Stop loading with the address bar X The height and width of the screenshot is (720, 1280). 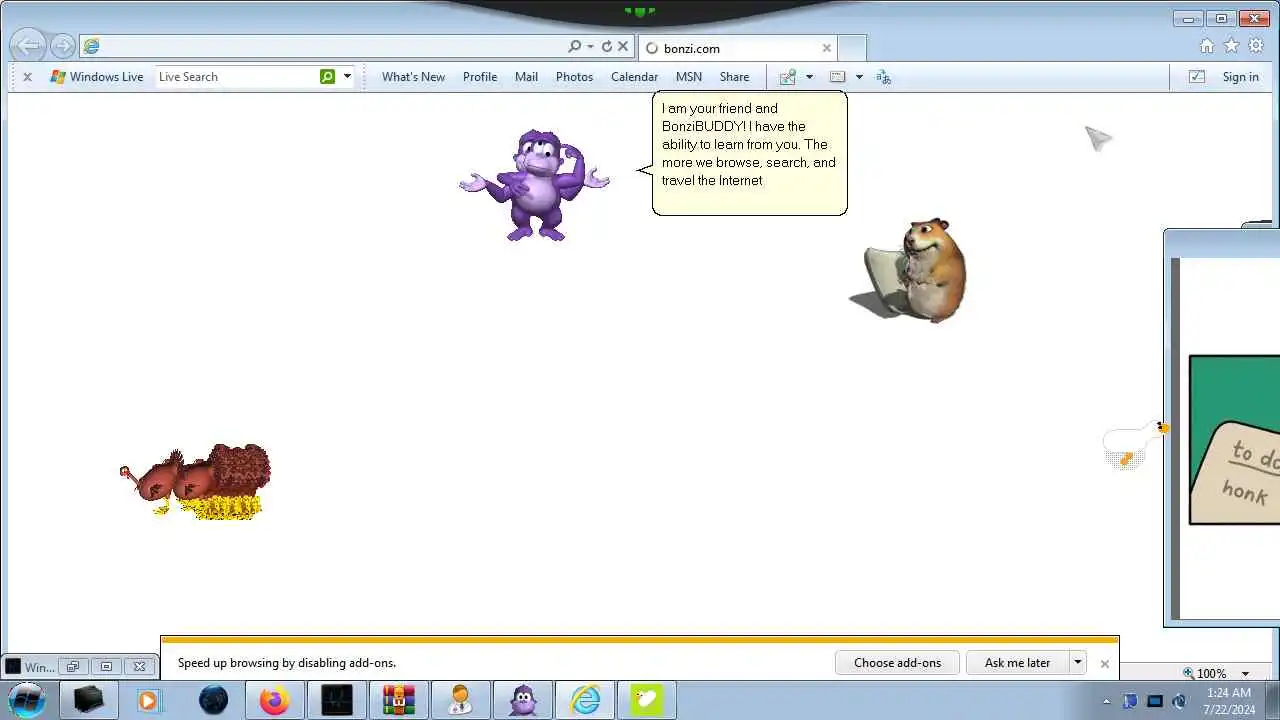pyautogui.click(x=623, y=46)
